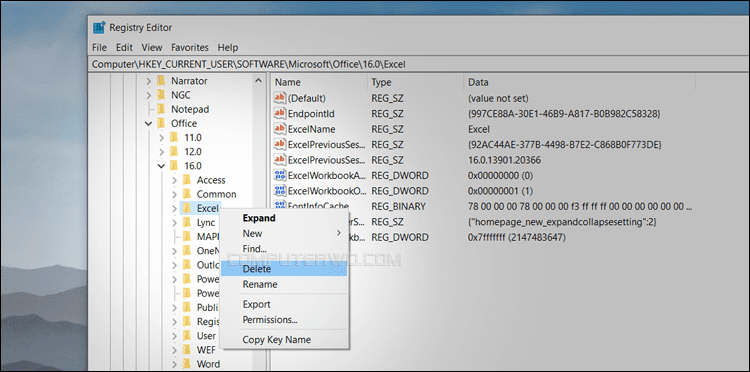The width and height of the screenshot is (750, 372).
Task: Click the 12.0 folder icon
Action: coord(174,152)
